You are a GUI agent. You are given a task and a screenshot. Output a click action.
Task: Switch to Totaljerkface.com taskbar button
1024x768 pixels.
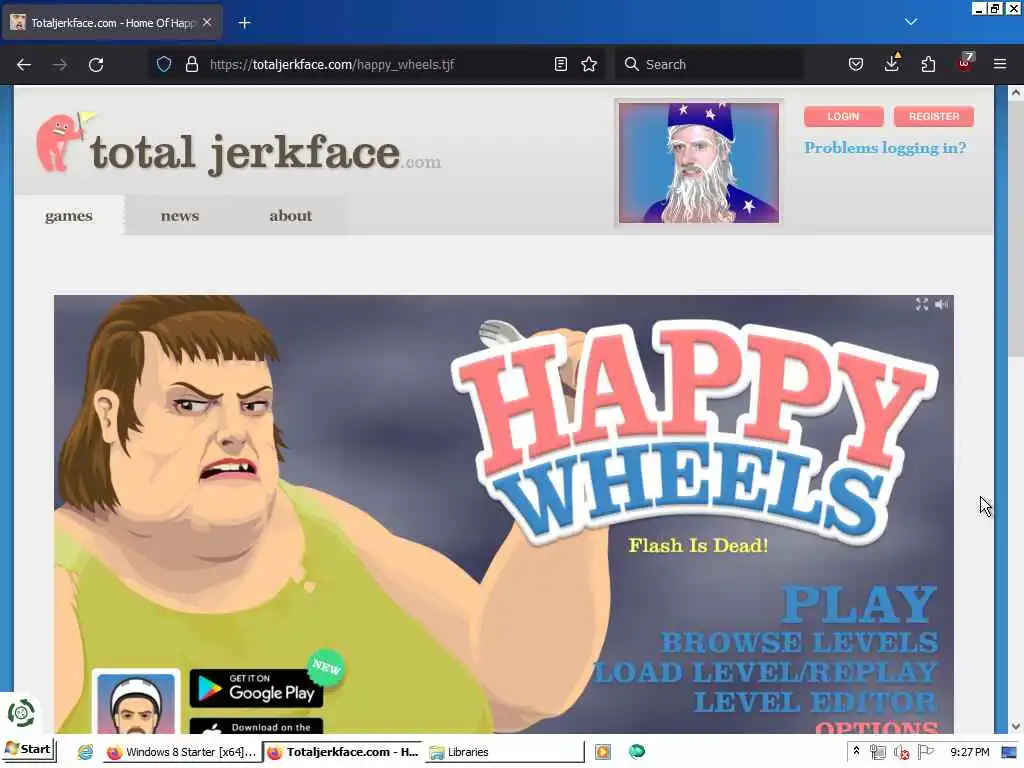(344, 752)
